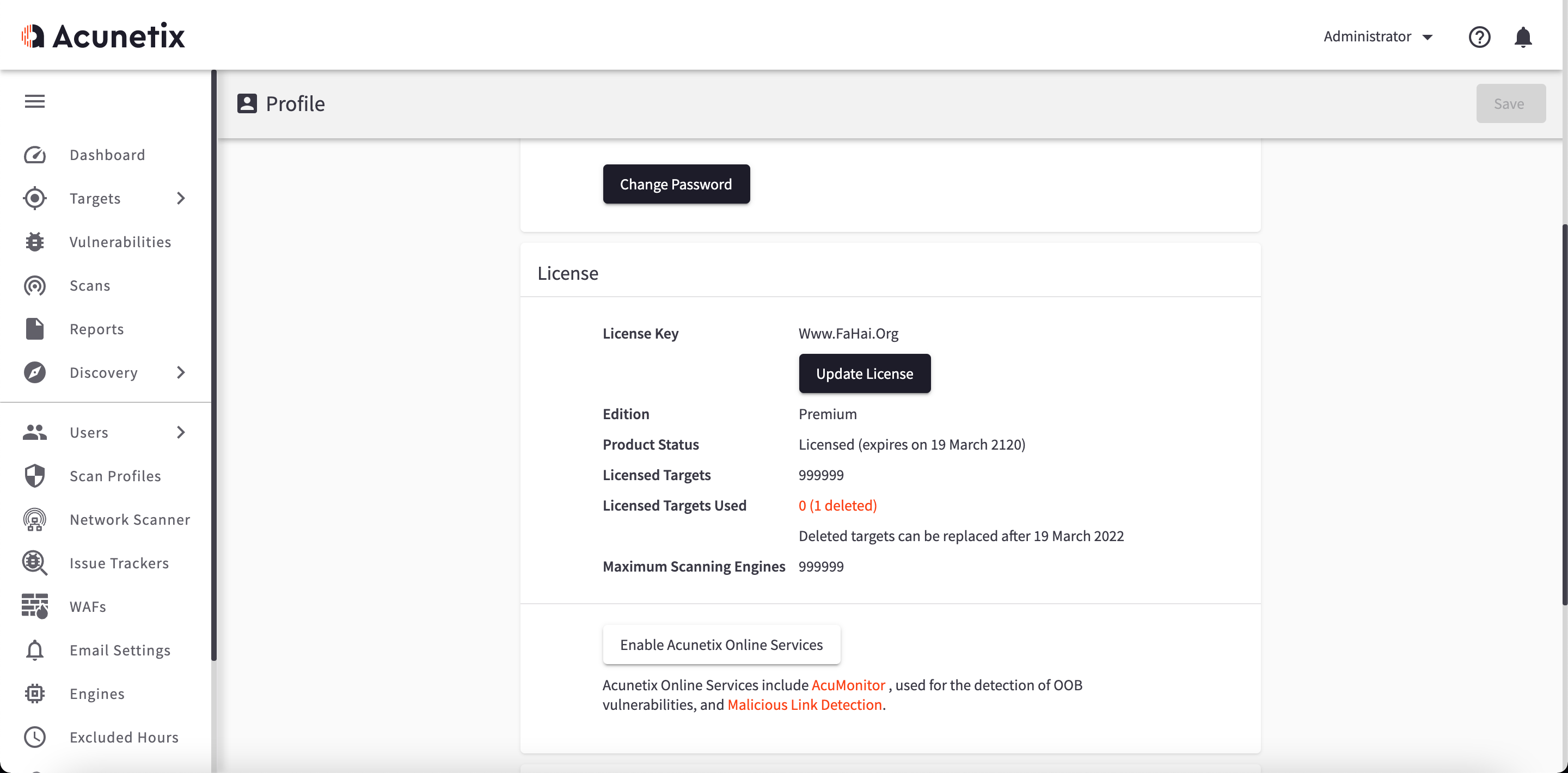The image size is (1568, 773).
Task: Click the Vulnerabilities bug icon
Action: 35,242
